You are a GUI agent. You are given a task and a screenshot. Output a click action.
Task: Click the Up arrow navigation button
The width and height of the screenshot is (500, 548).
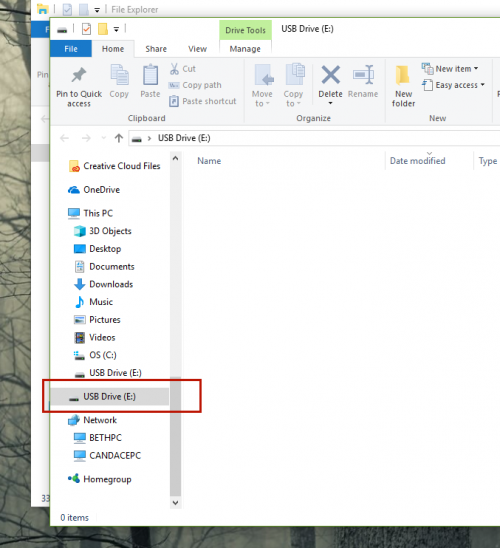119,138
